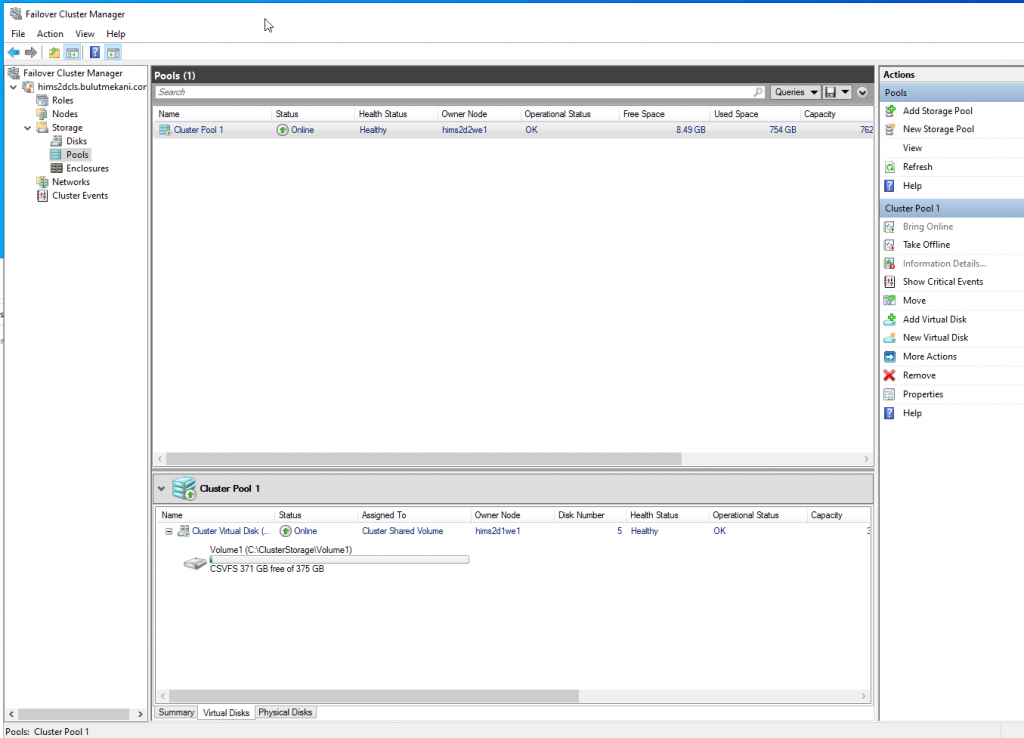Click the Volume1 free space progress bar

click(339, 560)
